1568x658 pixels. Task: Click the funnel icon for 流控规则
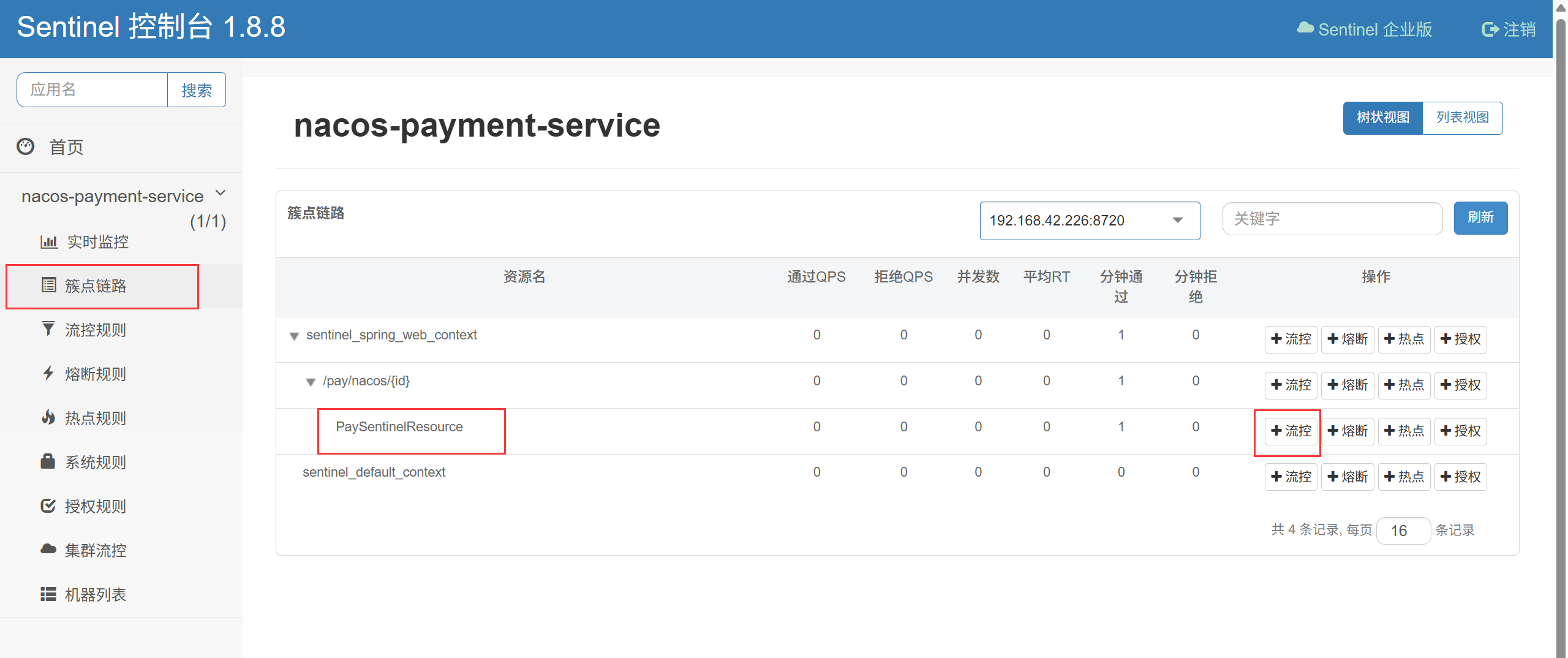point(48,328)
